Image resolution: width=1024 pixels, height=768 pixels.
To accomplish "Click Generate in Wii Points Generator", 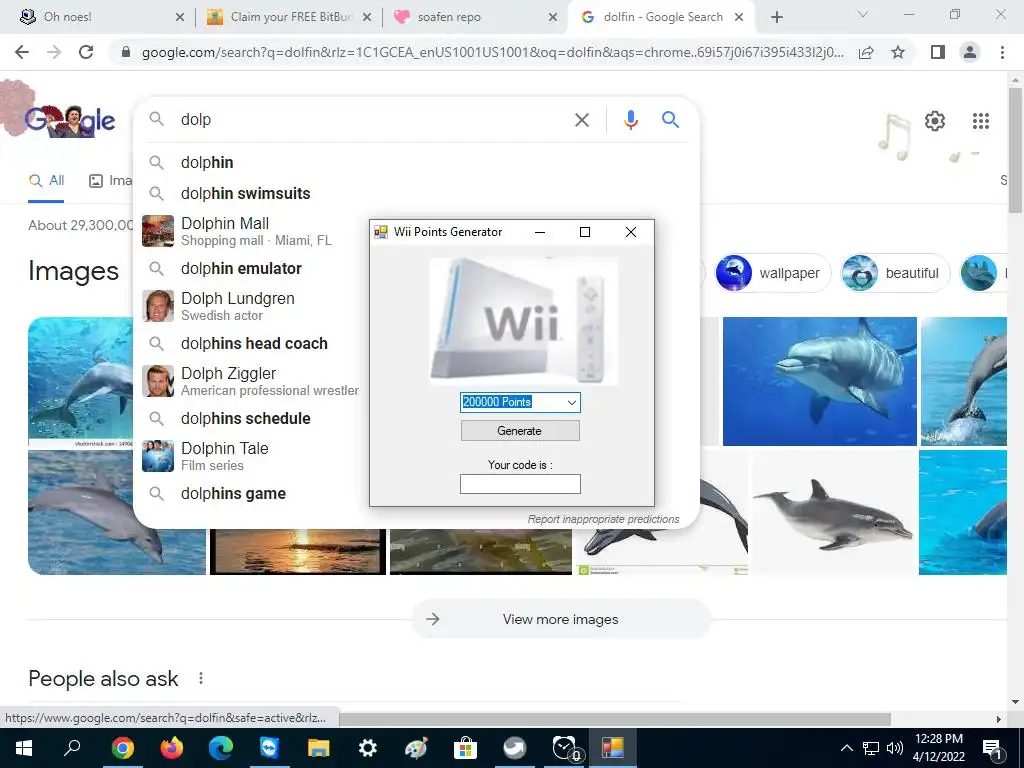I will (520, 431).
